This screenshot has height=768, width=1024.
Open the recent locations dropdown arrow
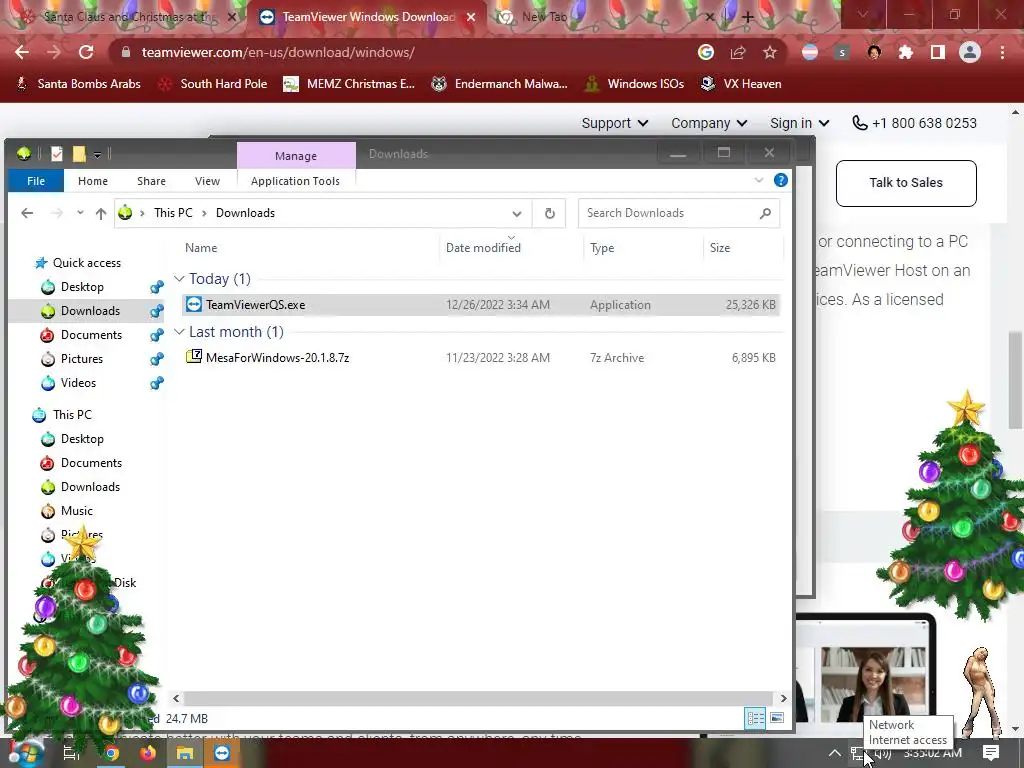click(80, 213)
